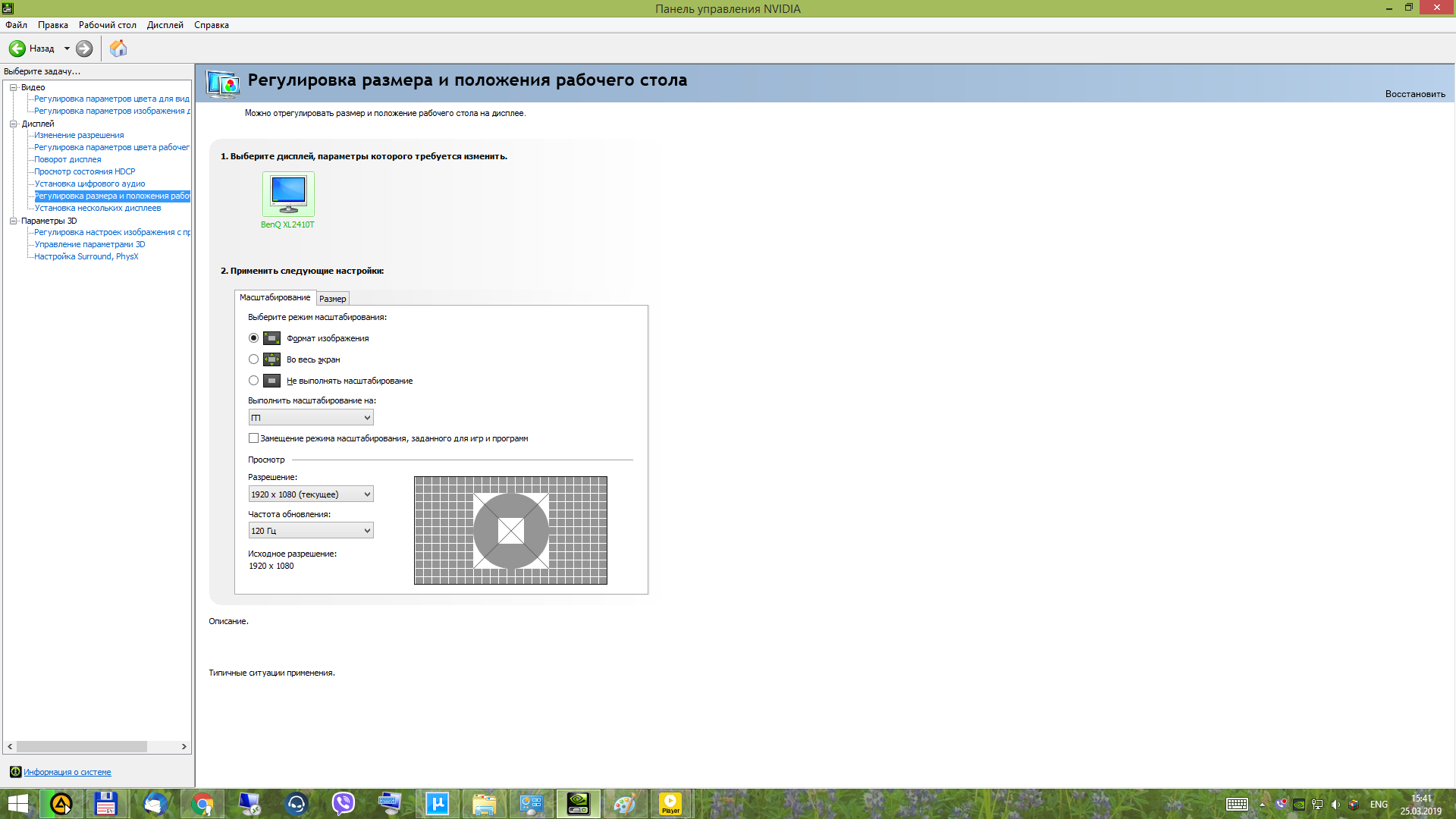The height and width of the screenshot is (819, 1456).
Task: Open the 'Информация о системе' link
Action: pos(67,772)
